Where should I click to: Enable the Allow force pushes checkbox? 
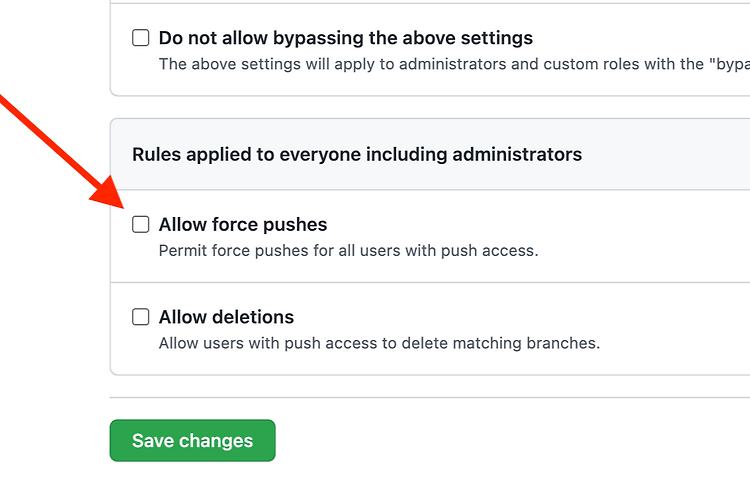point(141,224)
